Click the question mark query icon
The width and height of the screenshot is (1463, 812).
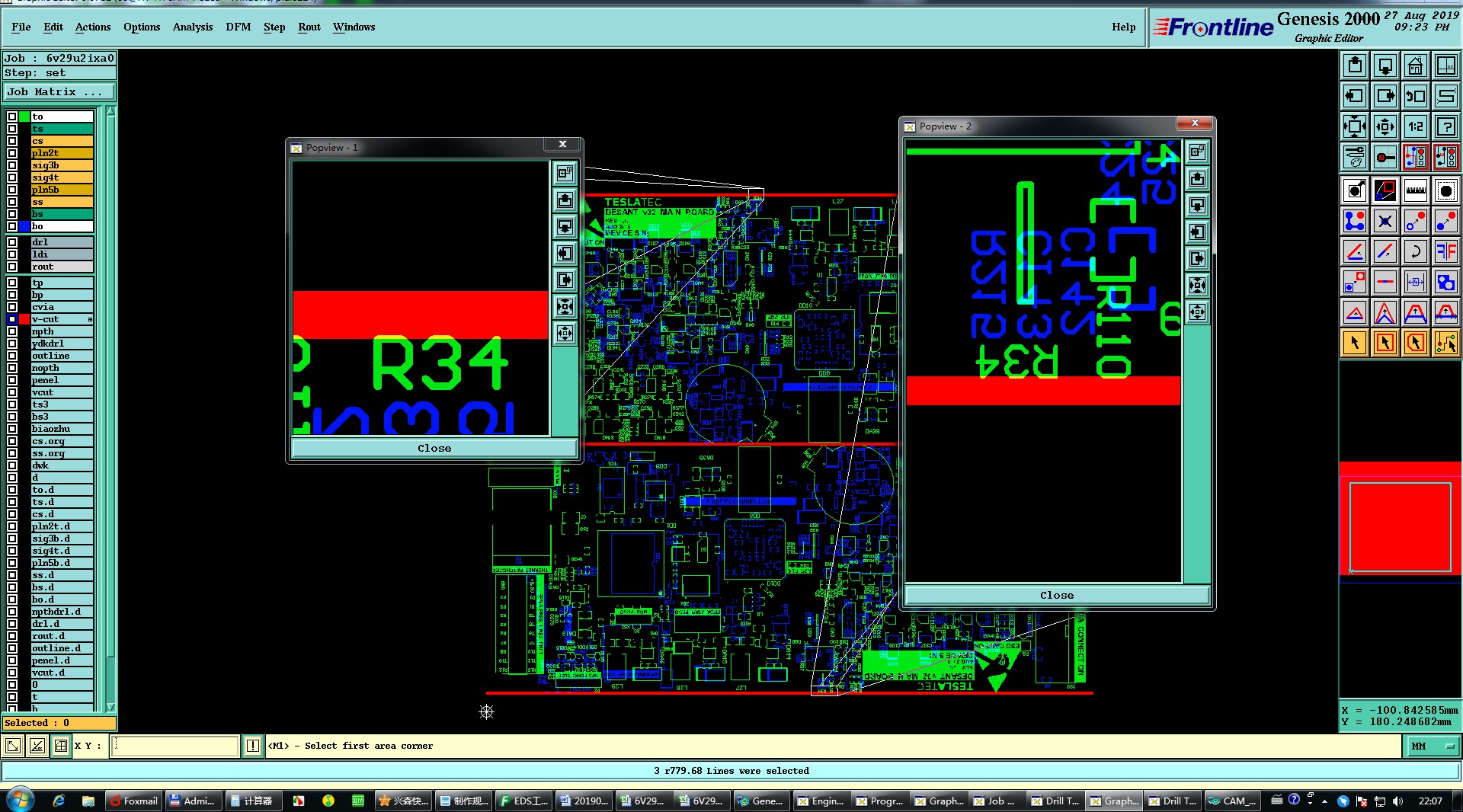point(1446,126)
